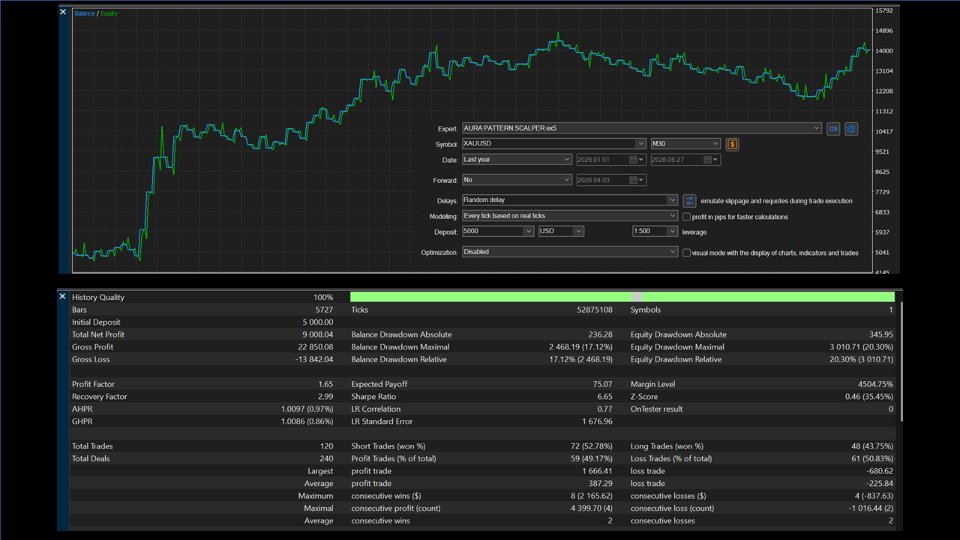Viewport: 960px width, 540px height.
Task: Open the Last year date dropdown
Action: (517, 159)
